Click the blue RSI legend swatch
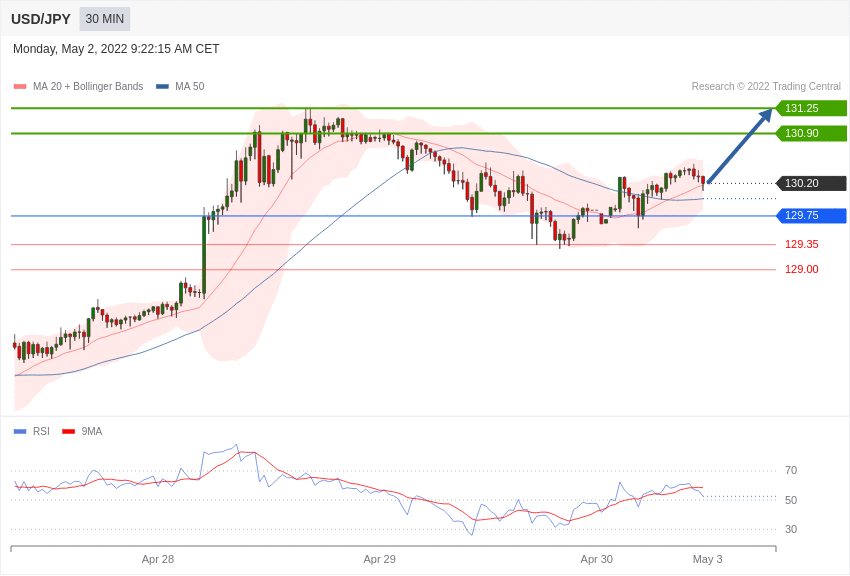Viewport: 850px width, 576px height. (x=20, y=432)
